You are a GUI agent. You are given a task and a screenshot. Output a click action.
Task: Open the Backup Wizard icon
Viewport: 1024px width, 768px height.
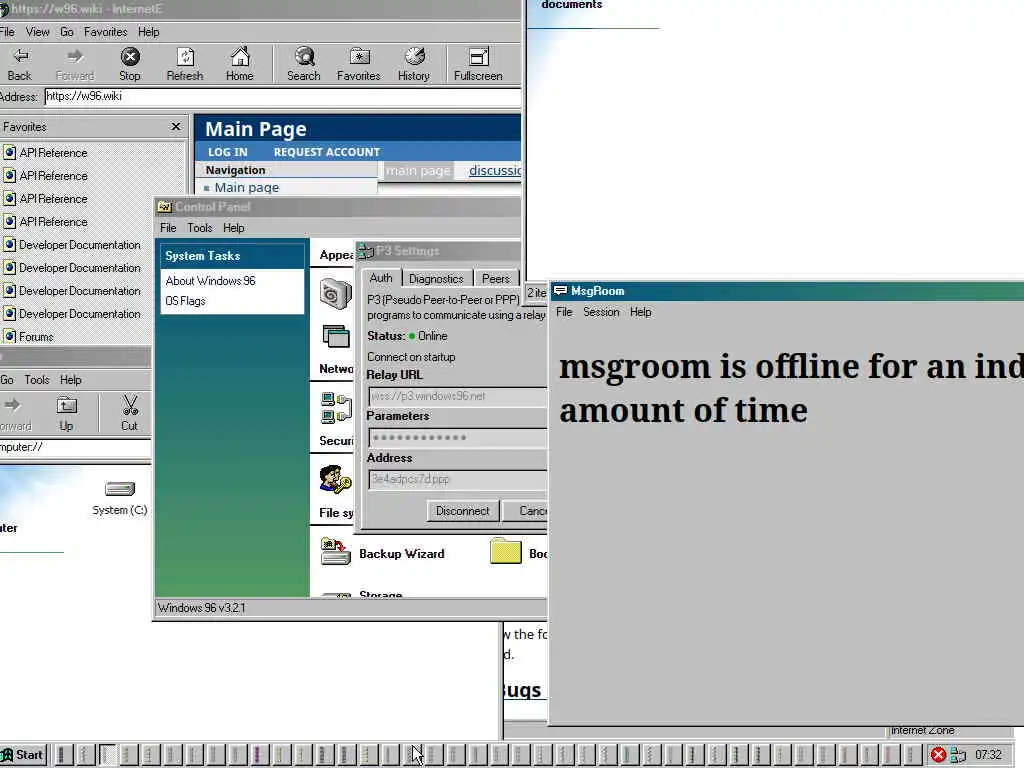(336, 552)
